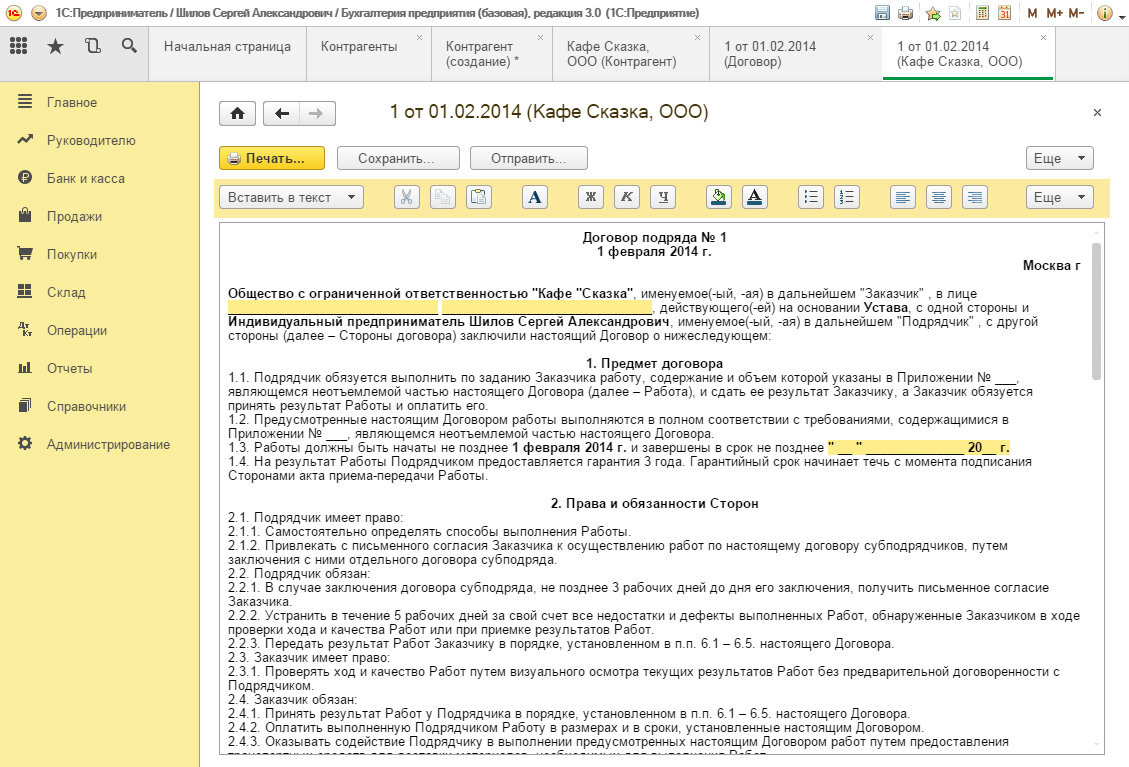Open 'Банк и касса' section in sidebar
This screenshot has width=1129, height=767.
coord(85,178)
